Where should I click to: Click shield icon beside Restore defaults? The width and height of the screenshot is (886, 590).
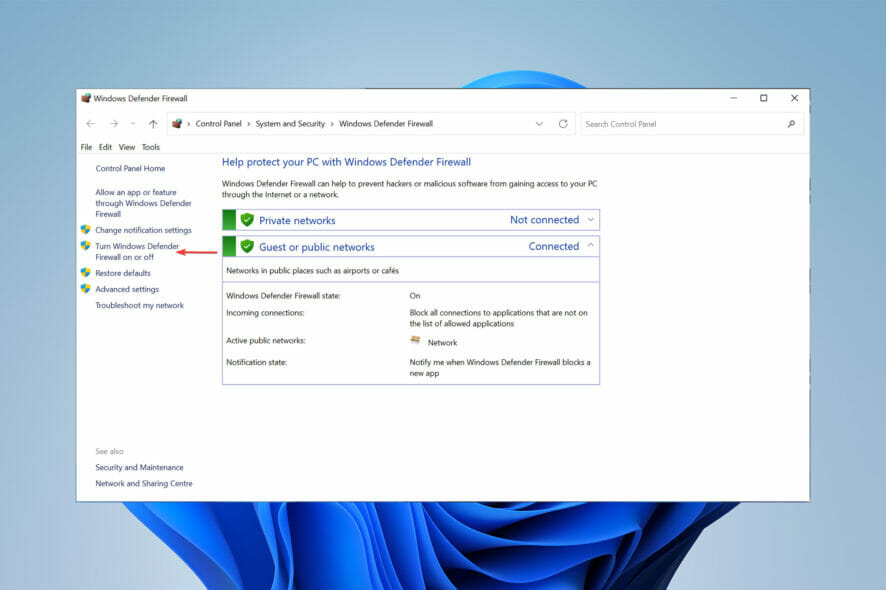click(85, 272)
